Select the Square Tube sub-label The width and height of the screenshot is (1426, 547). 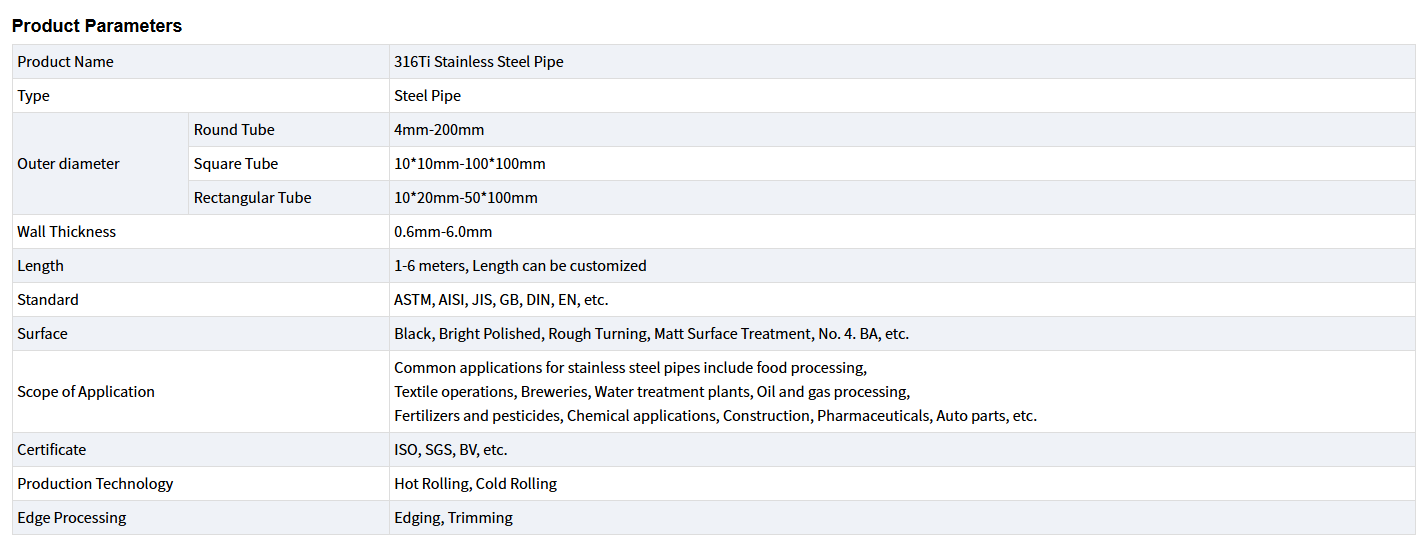pos(236,164)
